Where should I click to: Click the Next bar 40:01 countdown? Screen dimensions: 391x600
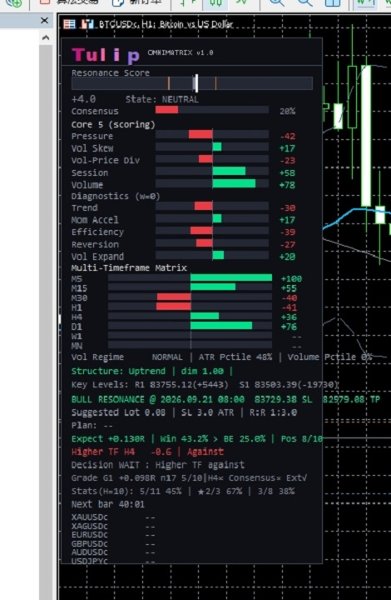(x=108, y=504)
